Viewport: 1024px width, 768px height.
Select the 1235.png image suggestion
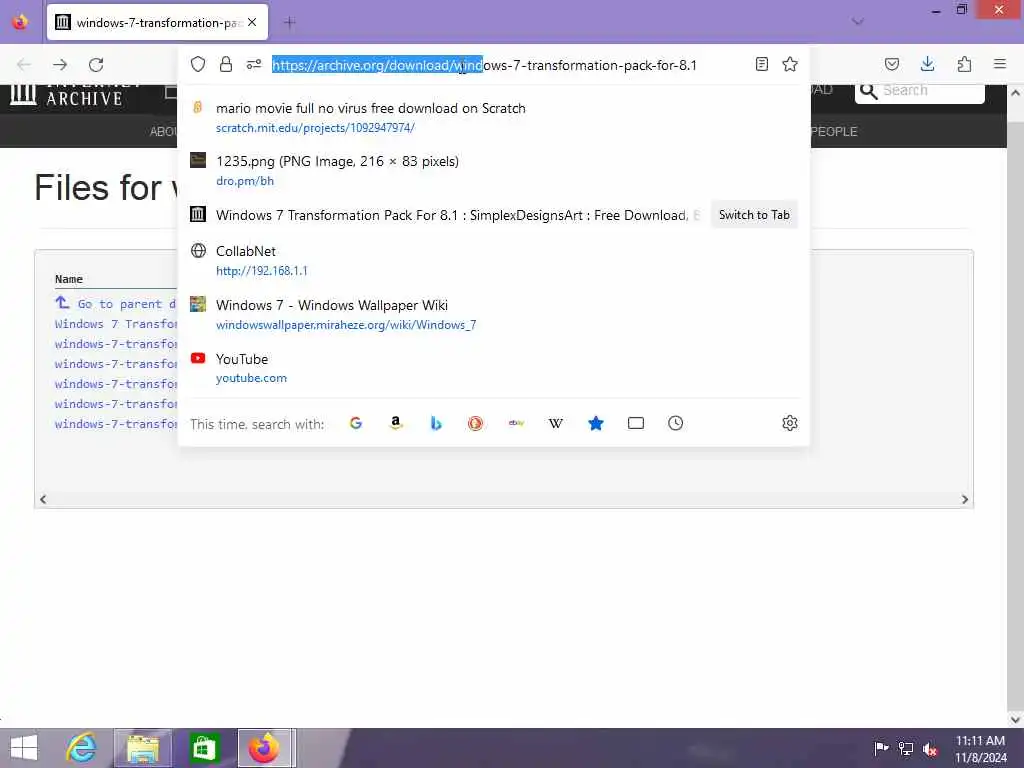(x=493, y=170)
